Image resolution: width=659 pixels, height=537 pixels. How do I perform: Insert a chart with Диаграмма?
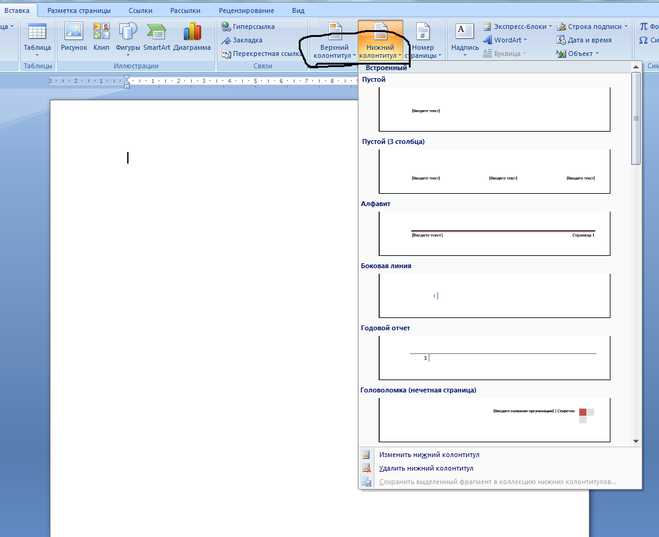tap(192, 38)
